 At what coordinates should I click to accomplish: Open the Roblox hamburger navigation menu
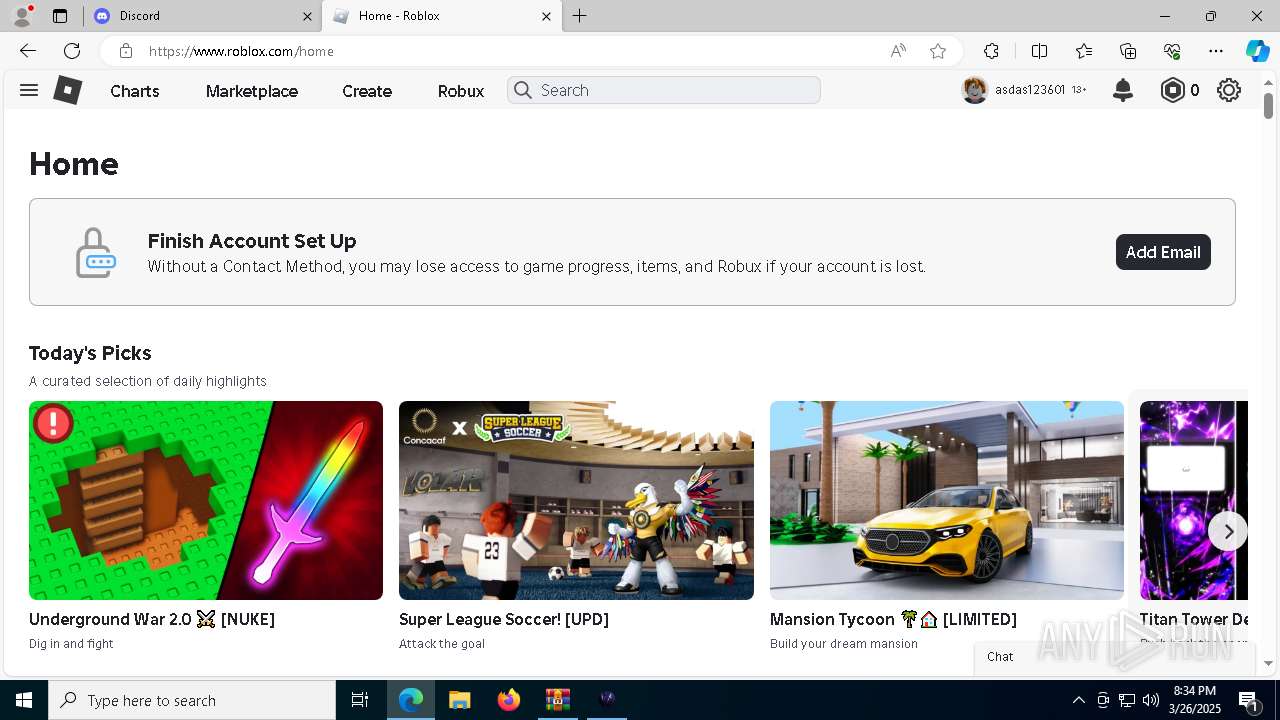coord(29,90)
